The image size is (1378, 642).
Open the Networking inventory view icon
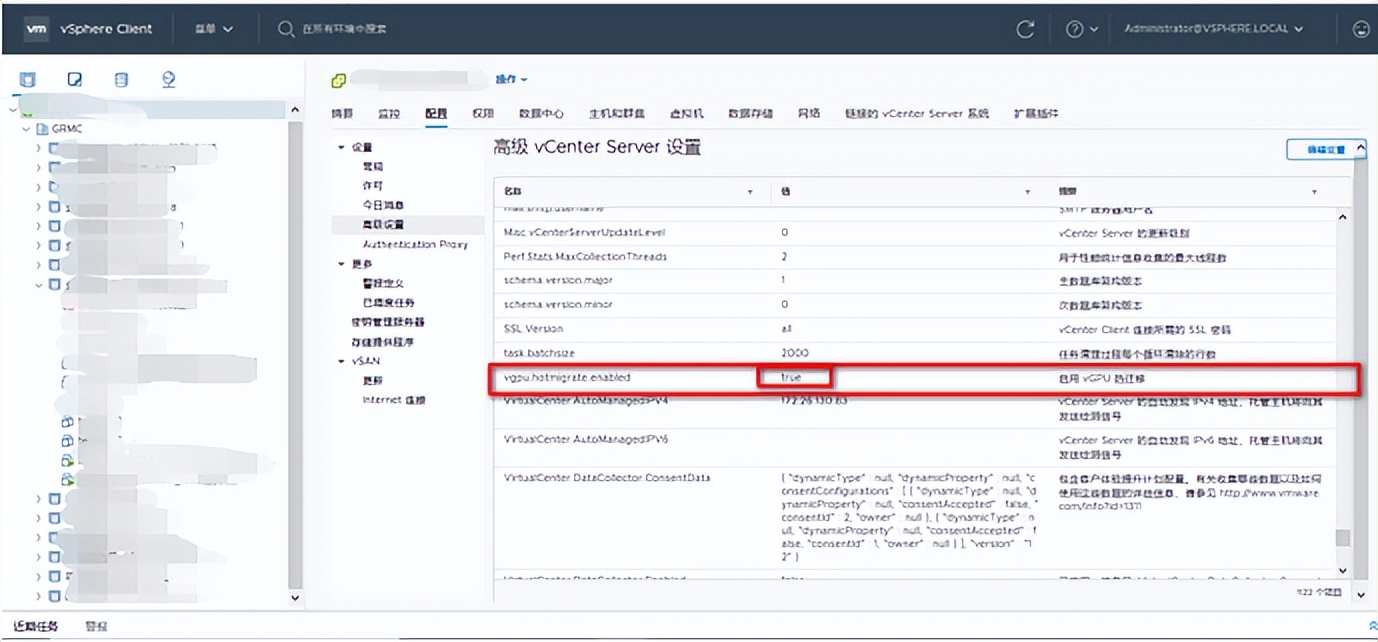coord(168,80)
